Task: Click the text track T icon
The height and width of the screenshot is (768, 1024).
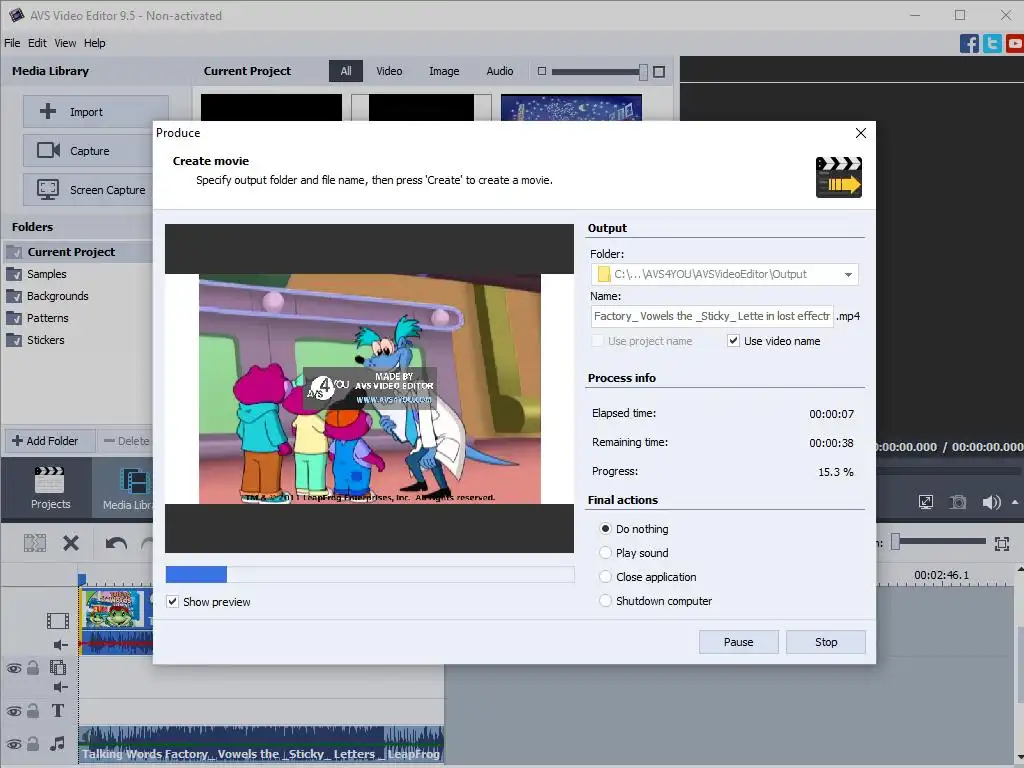Action: (57, 711)
